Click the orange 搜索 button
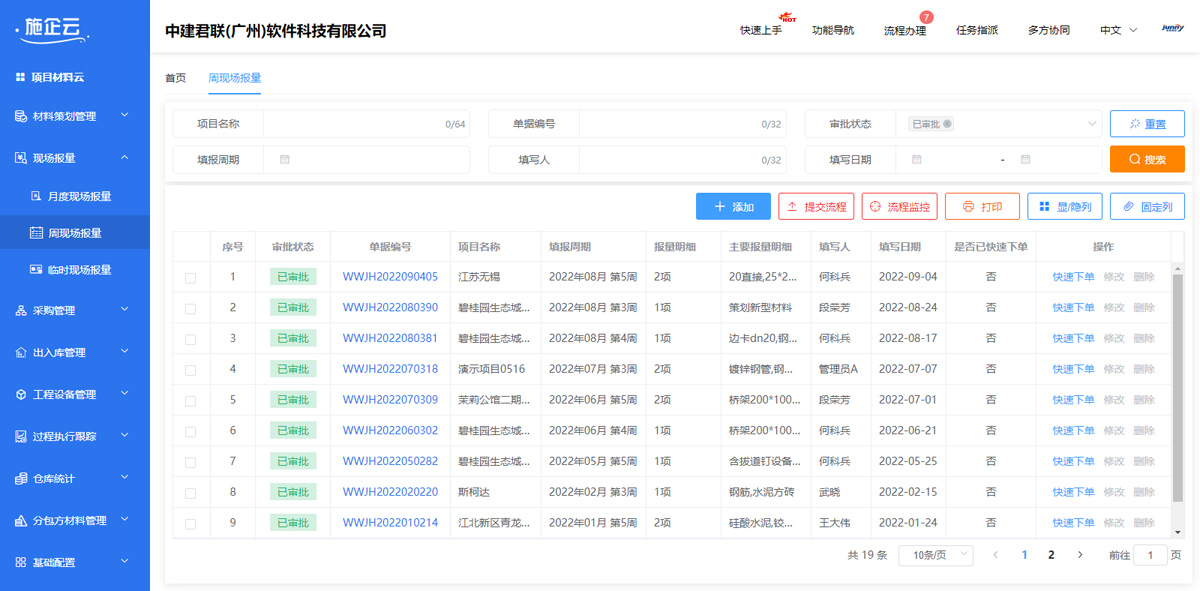 [1147, 159]
